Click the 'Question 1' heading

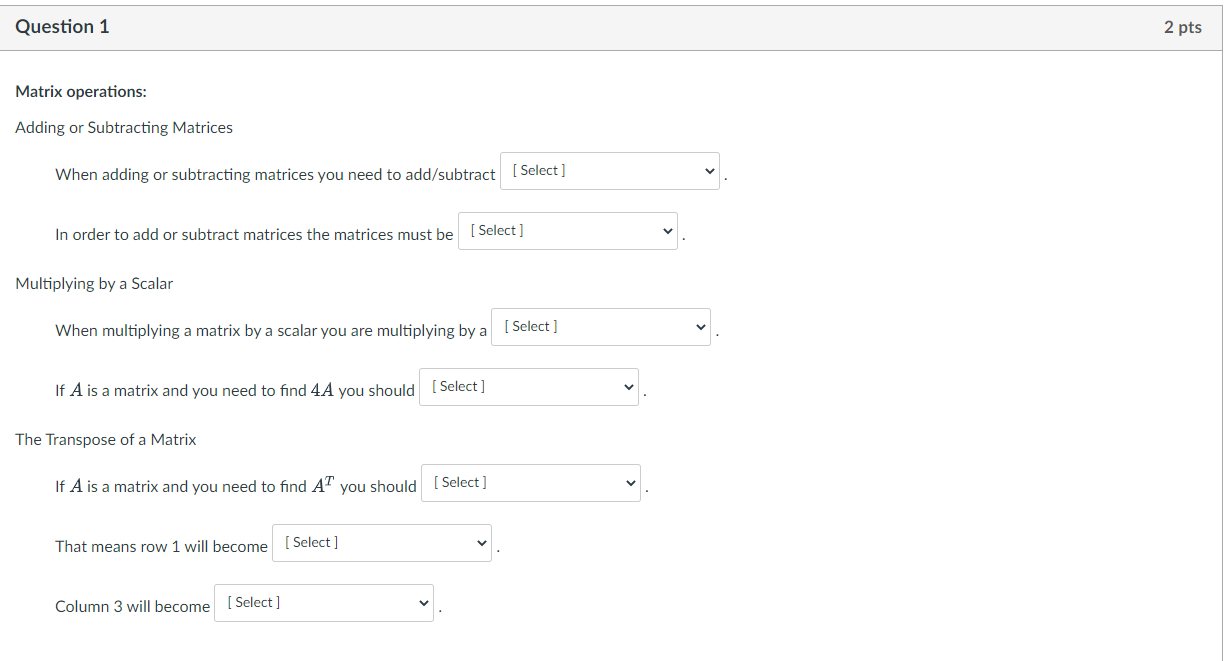[x=62, y=27]
